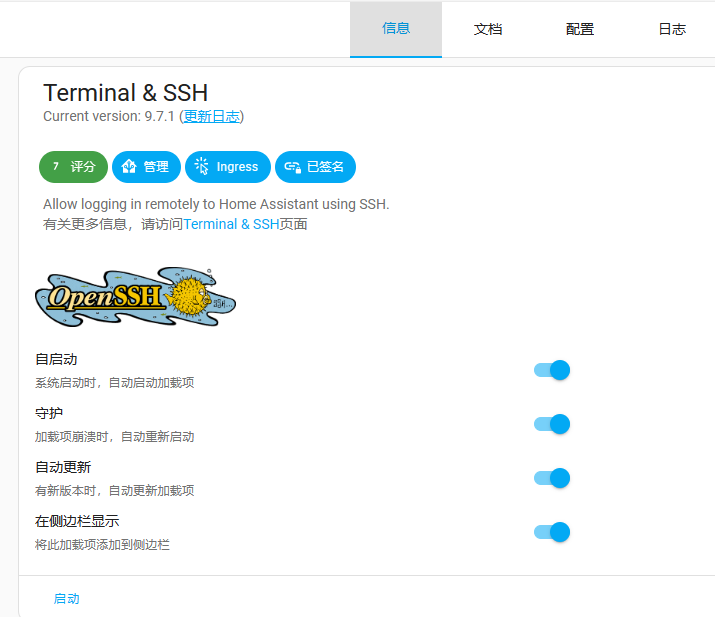Click the Ingress chip
This screenshot has width=715, height=617.
228,167
